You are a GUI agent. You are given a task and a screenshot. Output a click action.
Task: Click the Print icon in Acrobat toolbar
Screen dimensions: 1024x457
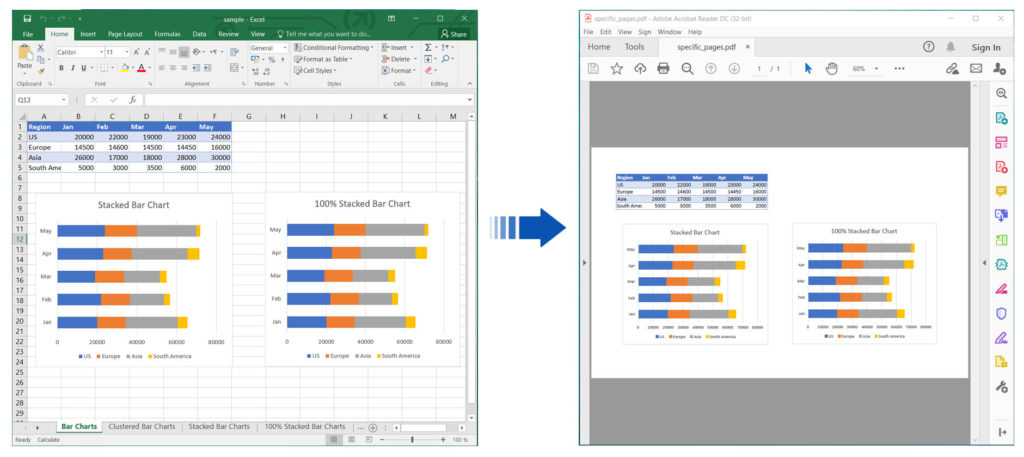(x=663, y=69)
